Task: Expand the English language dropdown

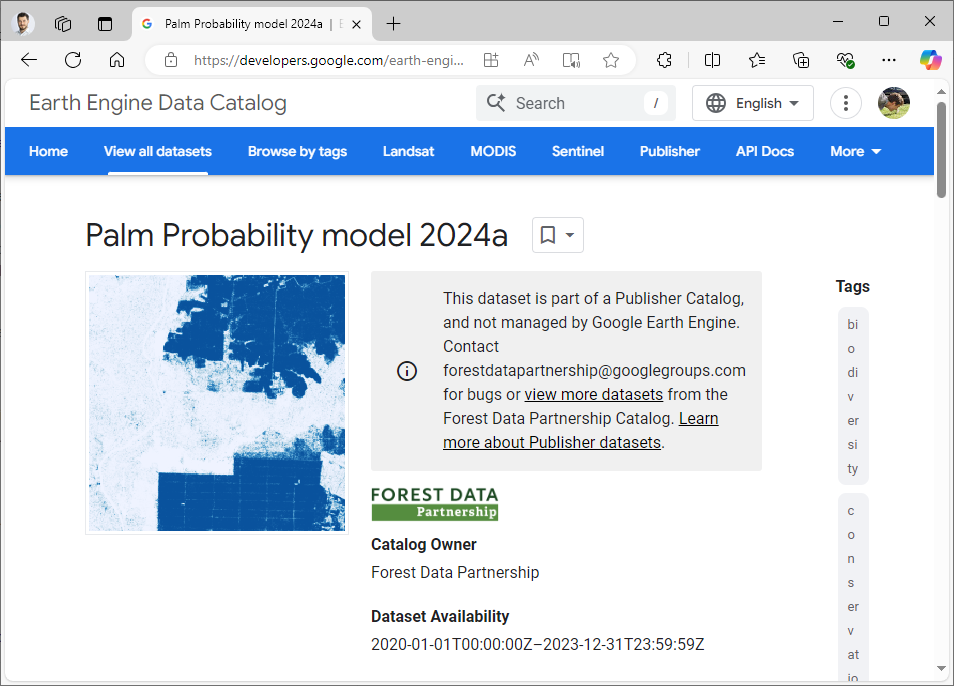Action: (x=753, y=103)
